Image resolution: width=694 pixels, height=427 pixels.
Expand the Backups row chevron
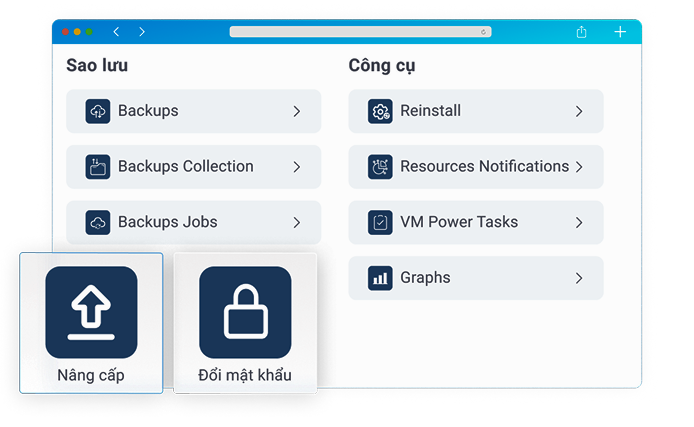(x=297, y=111)
